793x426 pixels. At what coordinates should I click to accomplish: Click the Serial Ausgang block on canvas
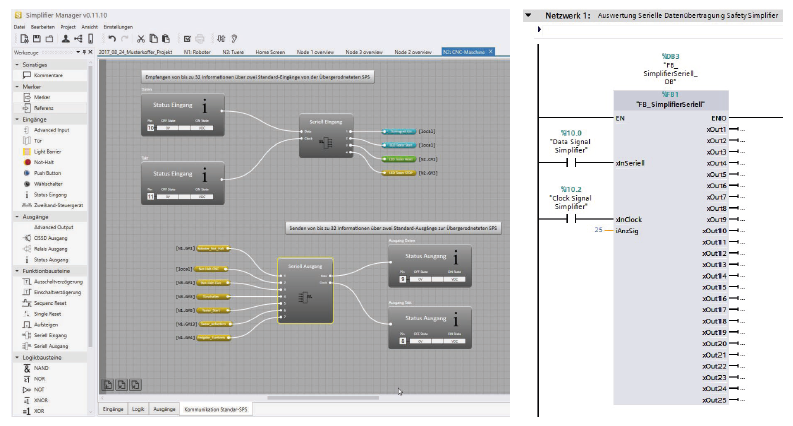coord(305,290)
